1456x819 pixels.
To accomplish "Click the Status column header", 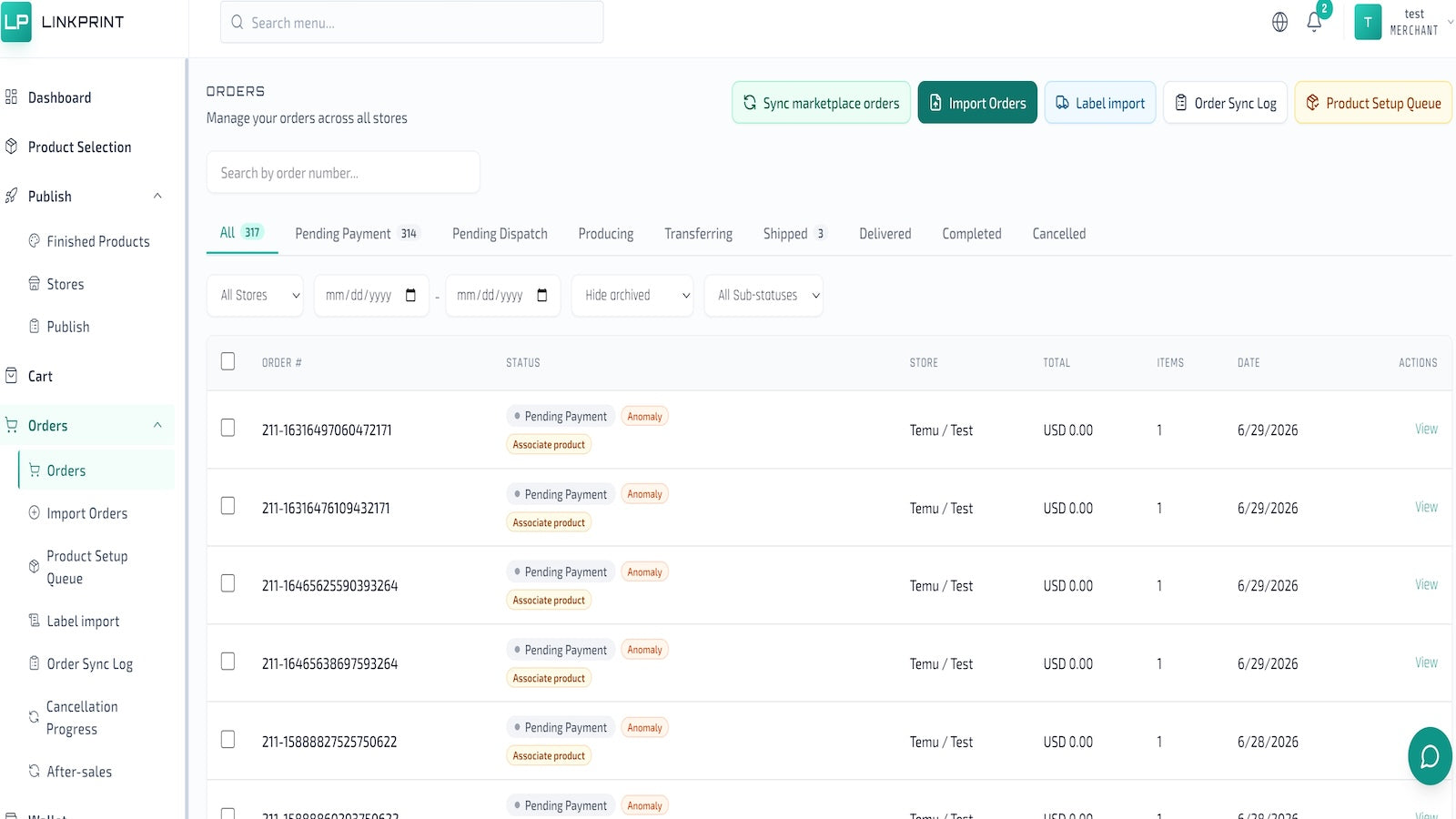I will click(x=523, y=362).
